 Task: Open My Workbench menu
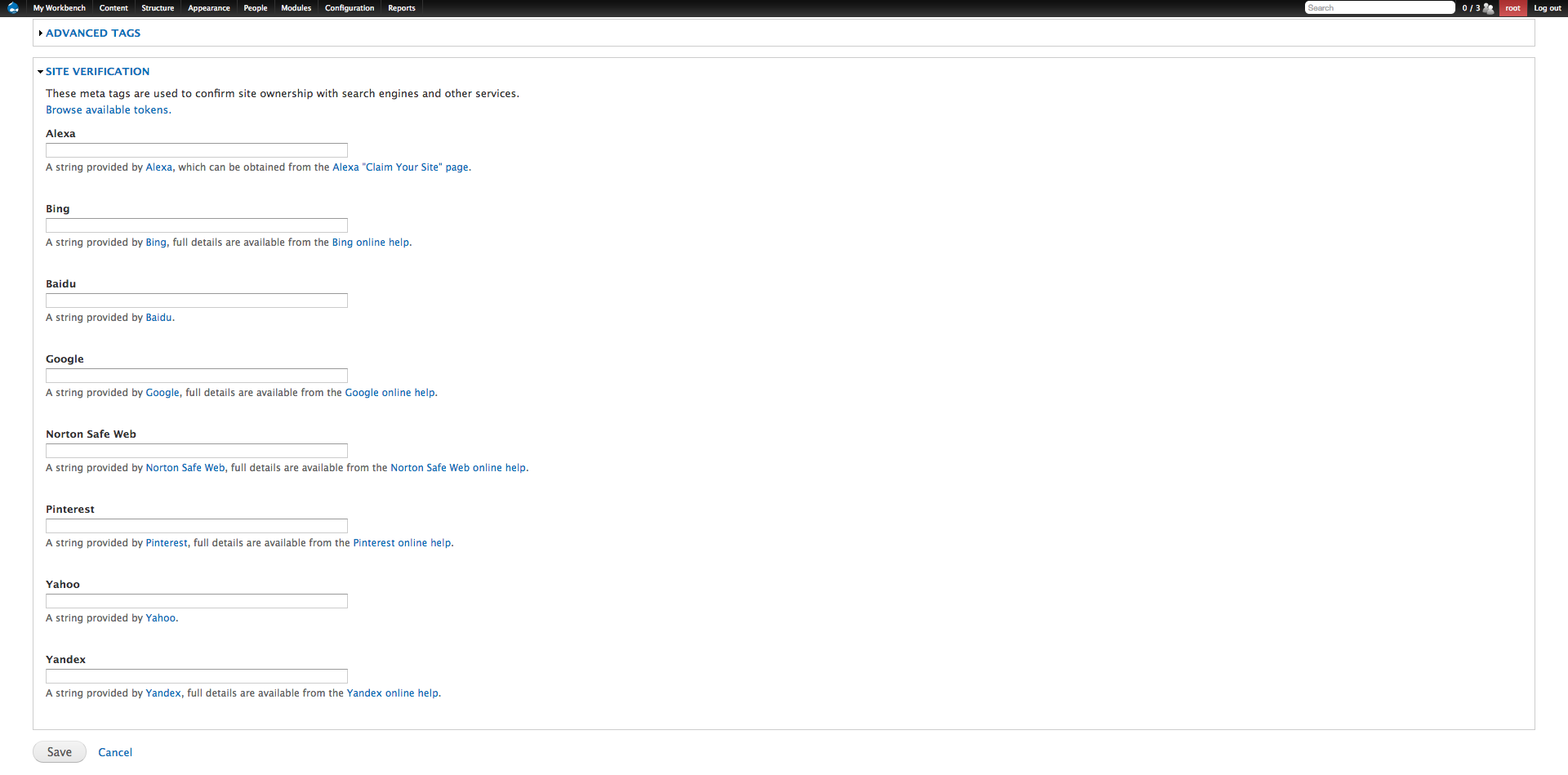pos(59,8)
